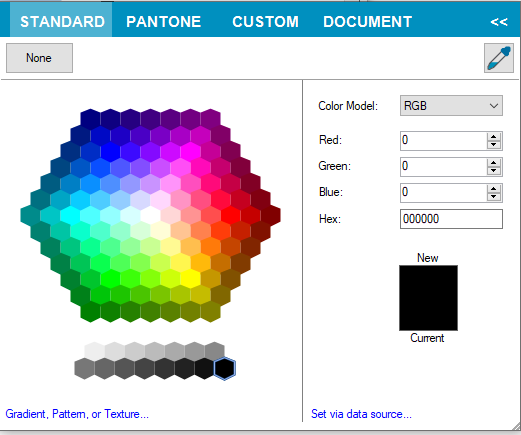The height and width of the screenshot is (435, 521).
Task: Open the Color Model dropdown
Action: pyautogui.click(x=451, y=106)
